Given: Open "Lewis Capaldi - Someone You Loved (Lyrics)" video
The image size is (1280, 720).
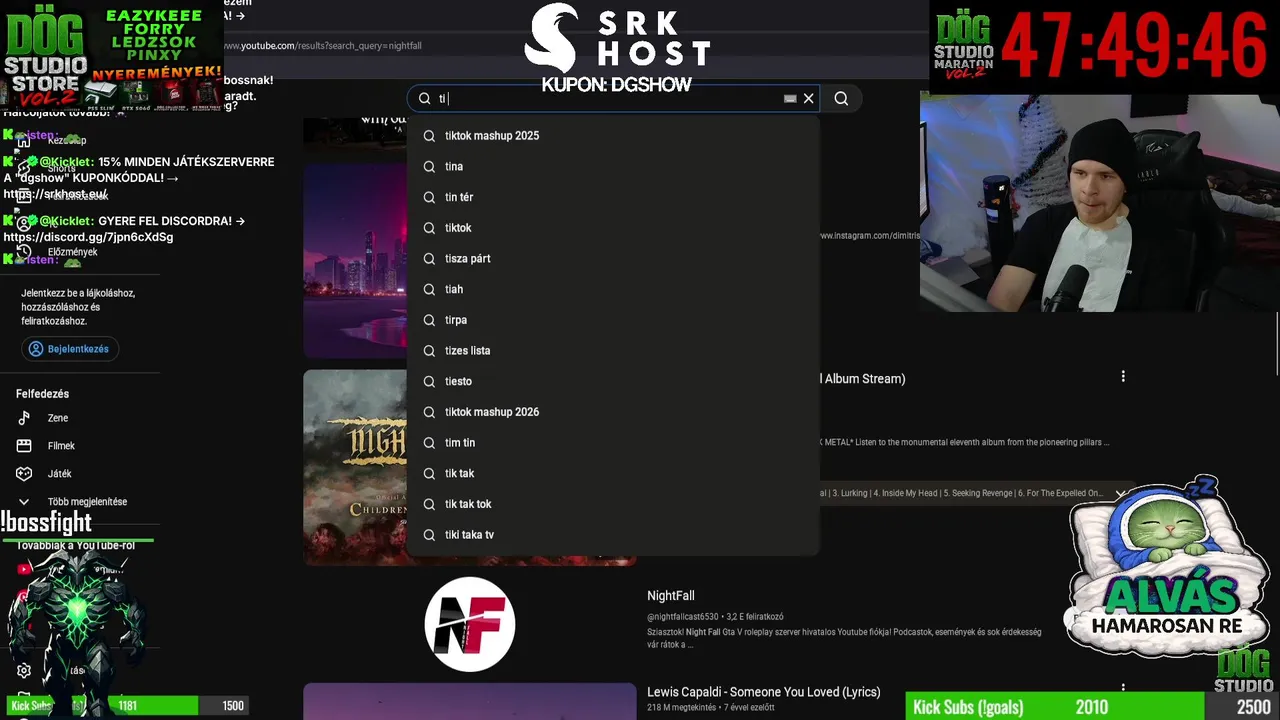Looking at the screenshot, I should (764, 692).
